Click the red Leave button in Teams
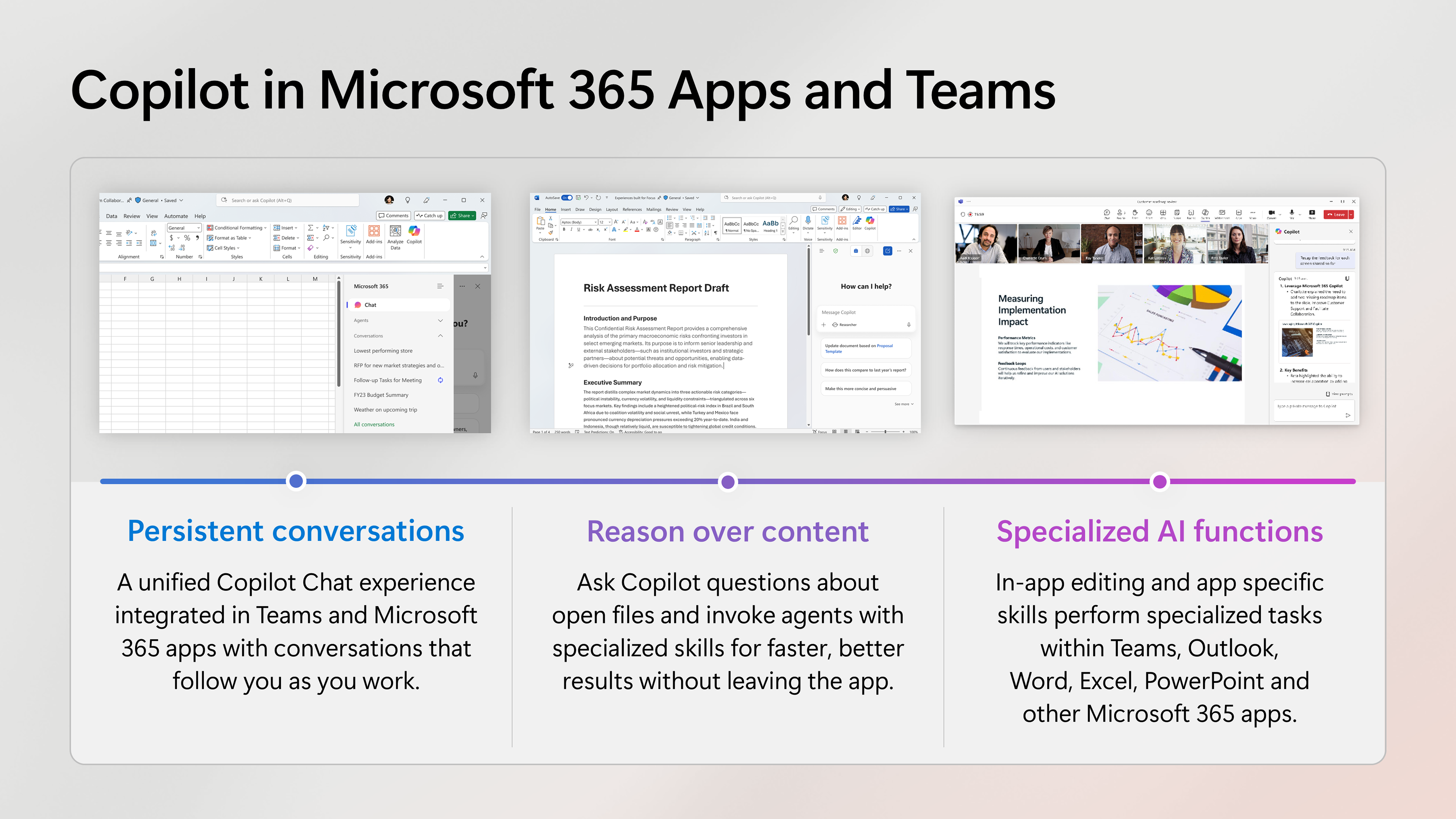This screenshot has height=819, width=1456. pyautogui.click(x=1335, y=215)
